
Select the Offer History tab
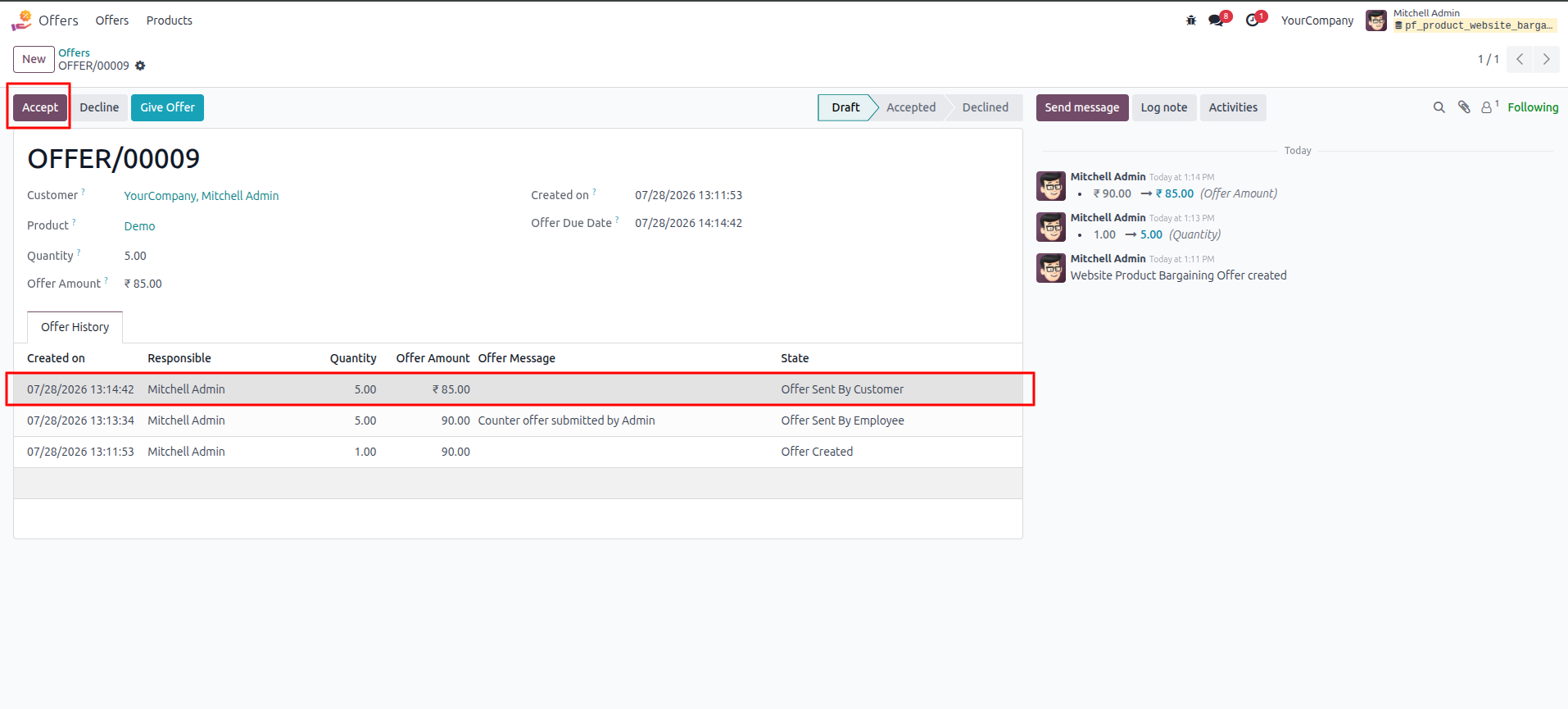tap(75, 327)
